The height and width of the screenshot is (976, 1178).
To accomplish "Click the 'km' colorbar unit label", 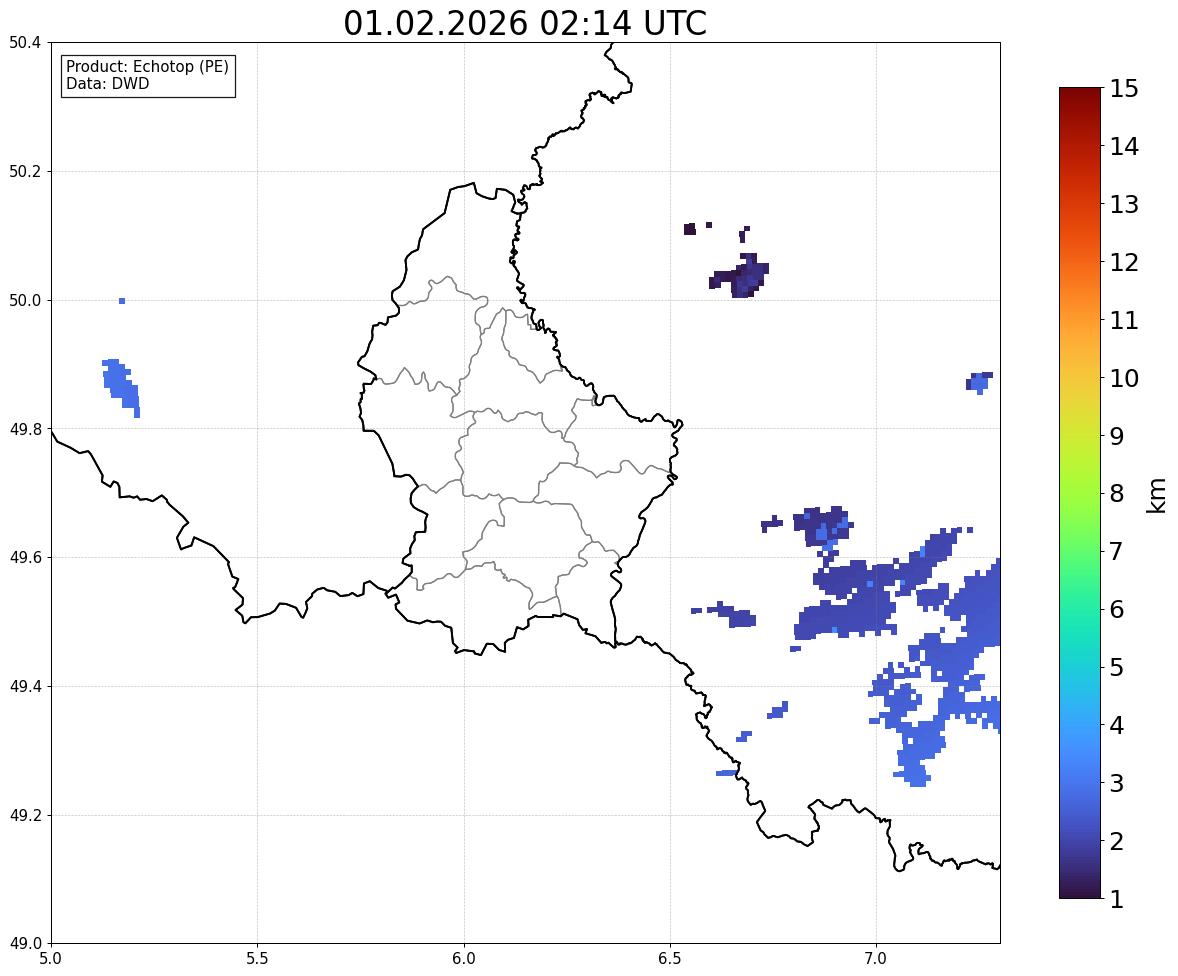I will tap(1156, 495).
